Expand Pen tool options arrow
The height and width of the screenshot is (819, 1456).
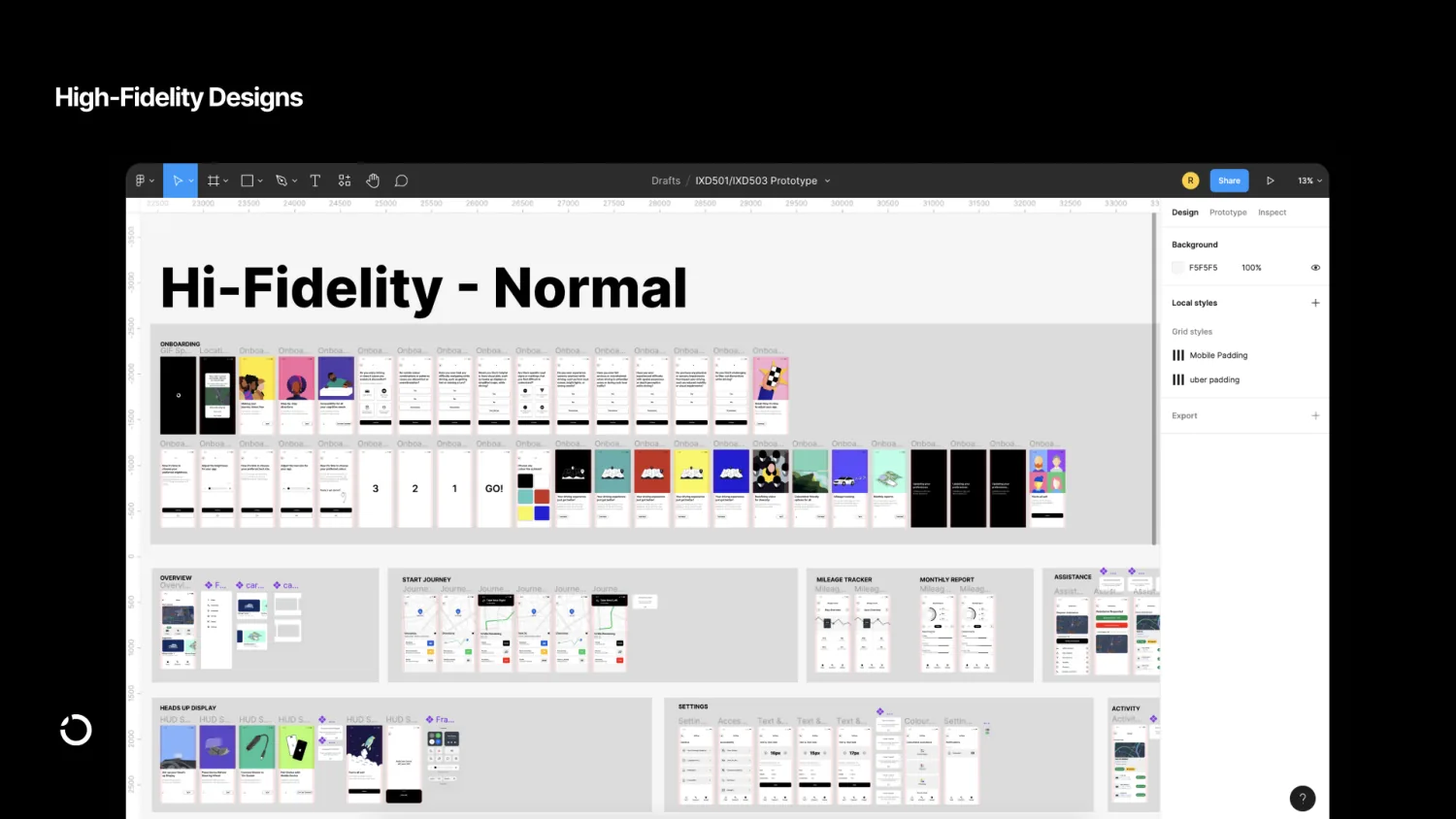[294, 181]
